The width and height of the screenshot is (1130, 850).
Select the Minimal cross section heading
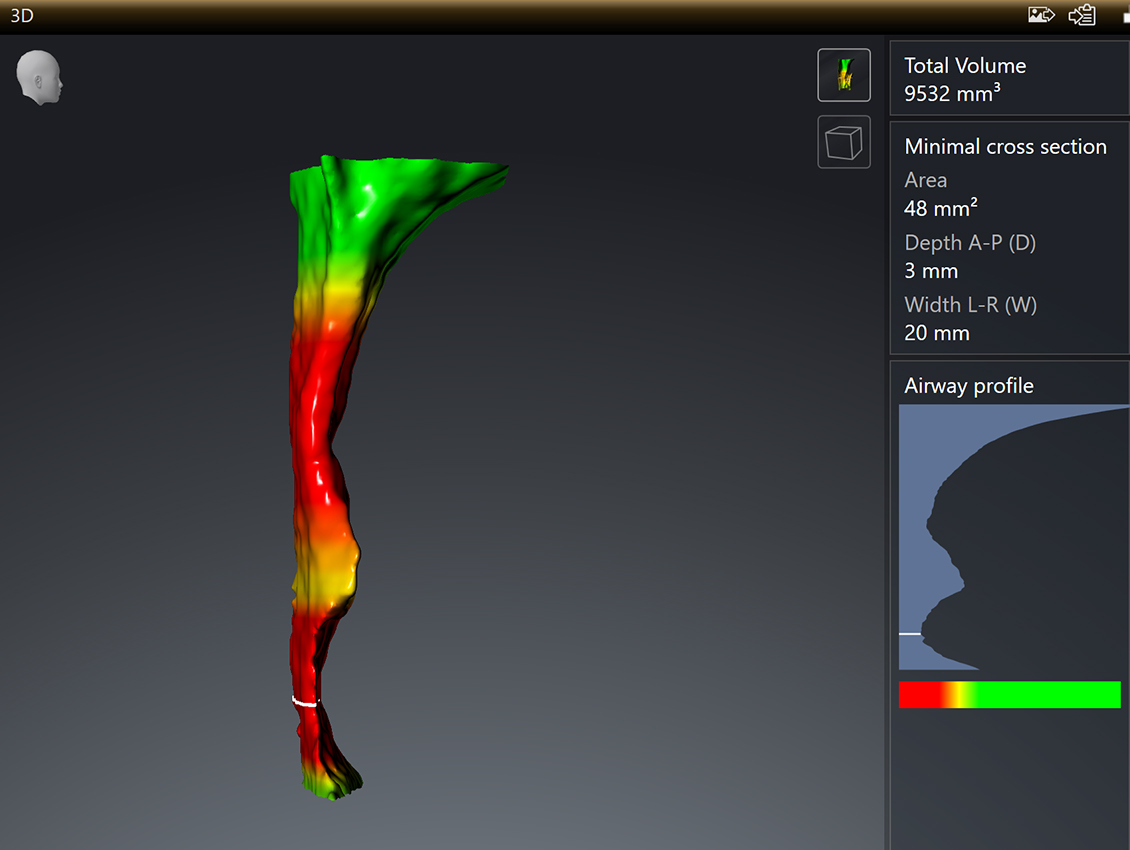coord(1005,146)
